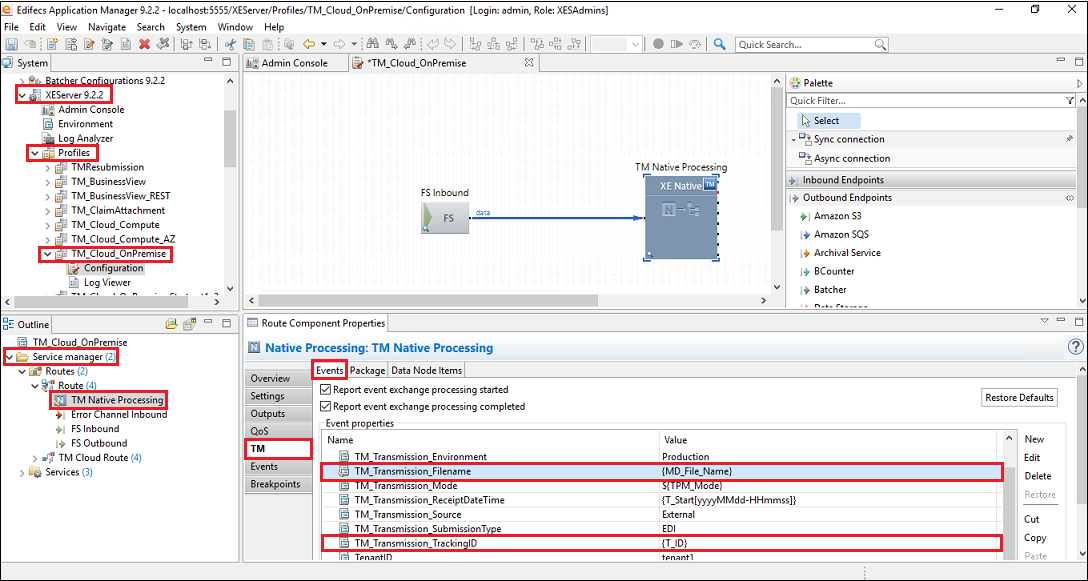The image size is (1088, 581).
Task: Click in the Quick Search field
Action: click(x=805, y=44)
